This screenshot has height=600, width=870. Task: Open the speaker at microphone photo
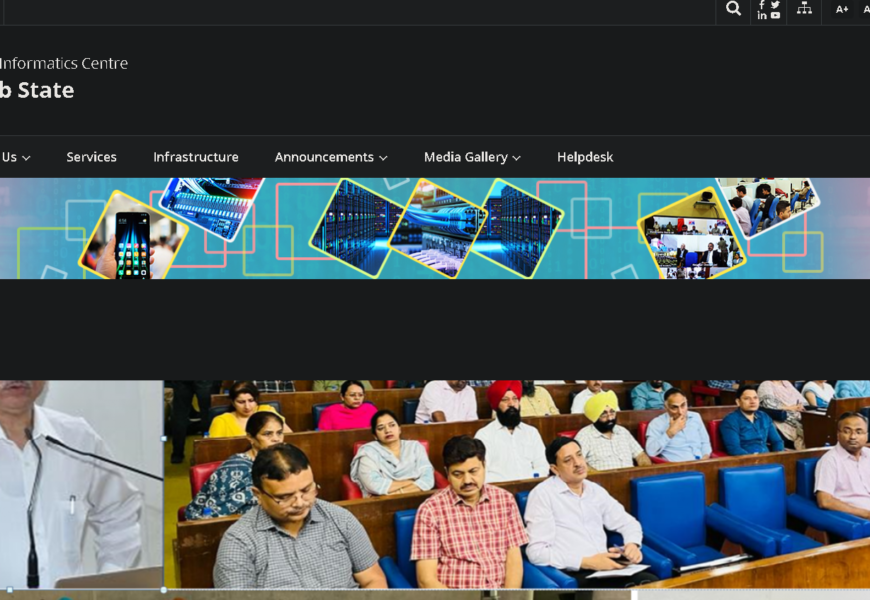[x=82, y=484]
